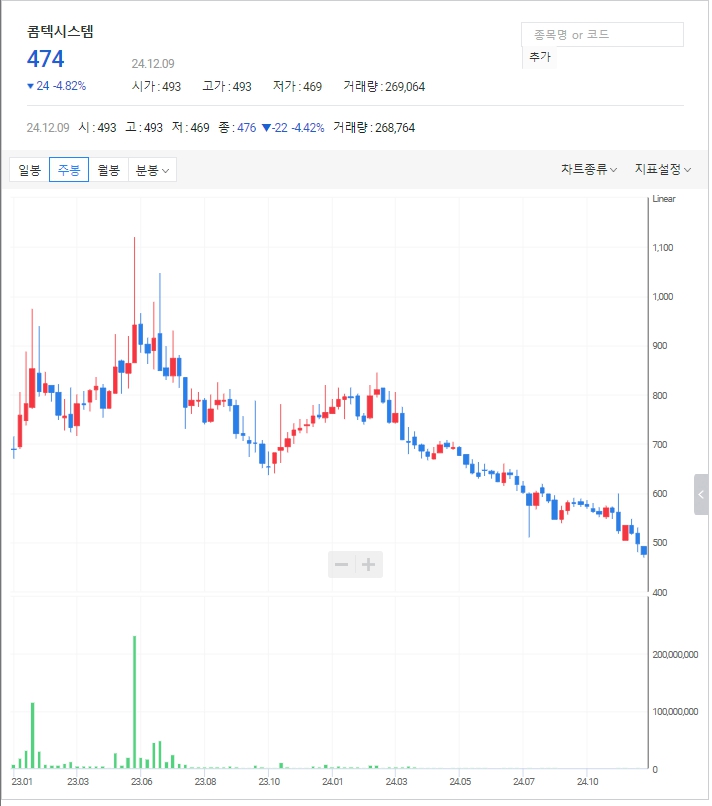This screenshot has height=806, width=712.
Task: Select the 주봉 weekly chart tab
Action: [69, 170]
